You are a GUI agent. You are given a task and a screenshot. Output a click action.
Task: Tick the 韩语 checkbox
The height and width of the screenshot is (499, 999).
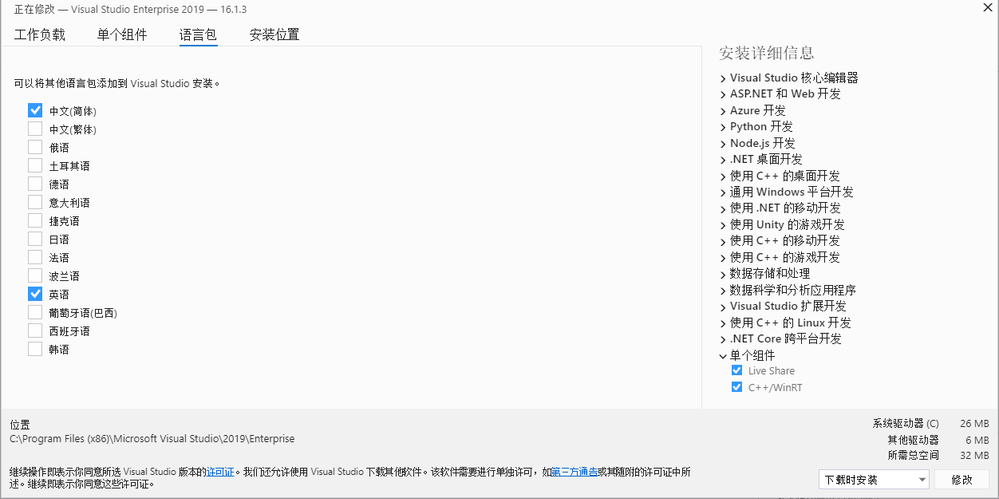(35, 350)
